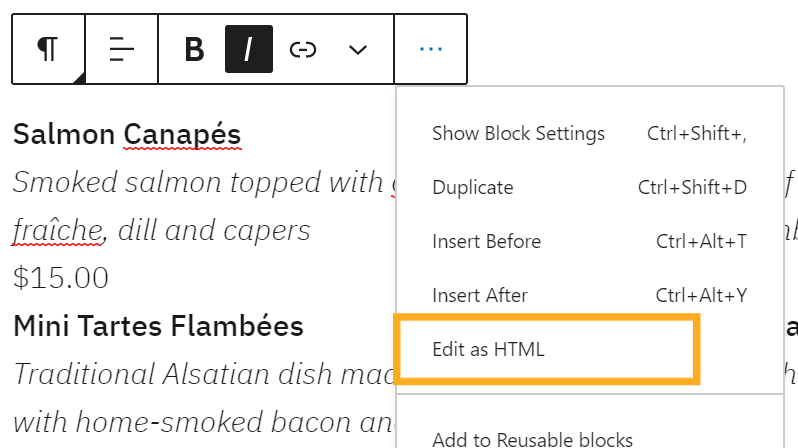Click on the $15.00 price text
798x448 pixels.
61,278
